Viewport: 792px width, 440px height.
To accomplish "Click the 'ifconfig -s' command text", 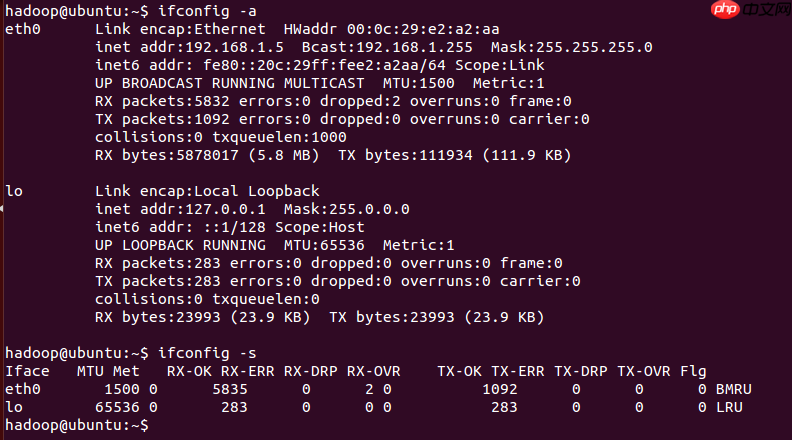I will (x=207, y=353).
